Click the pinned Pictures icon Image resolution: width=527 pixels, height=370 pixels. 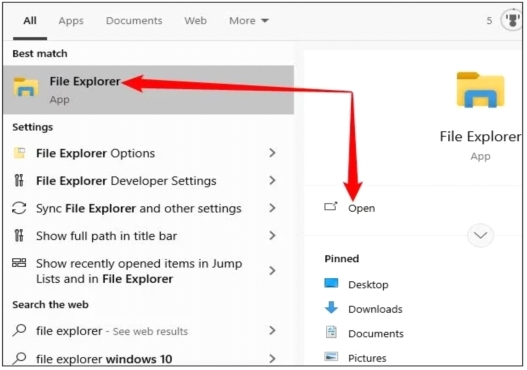click(x=331, y=356)
